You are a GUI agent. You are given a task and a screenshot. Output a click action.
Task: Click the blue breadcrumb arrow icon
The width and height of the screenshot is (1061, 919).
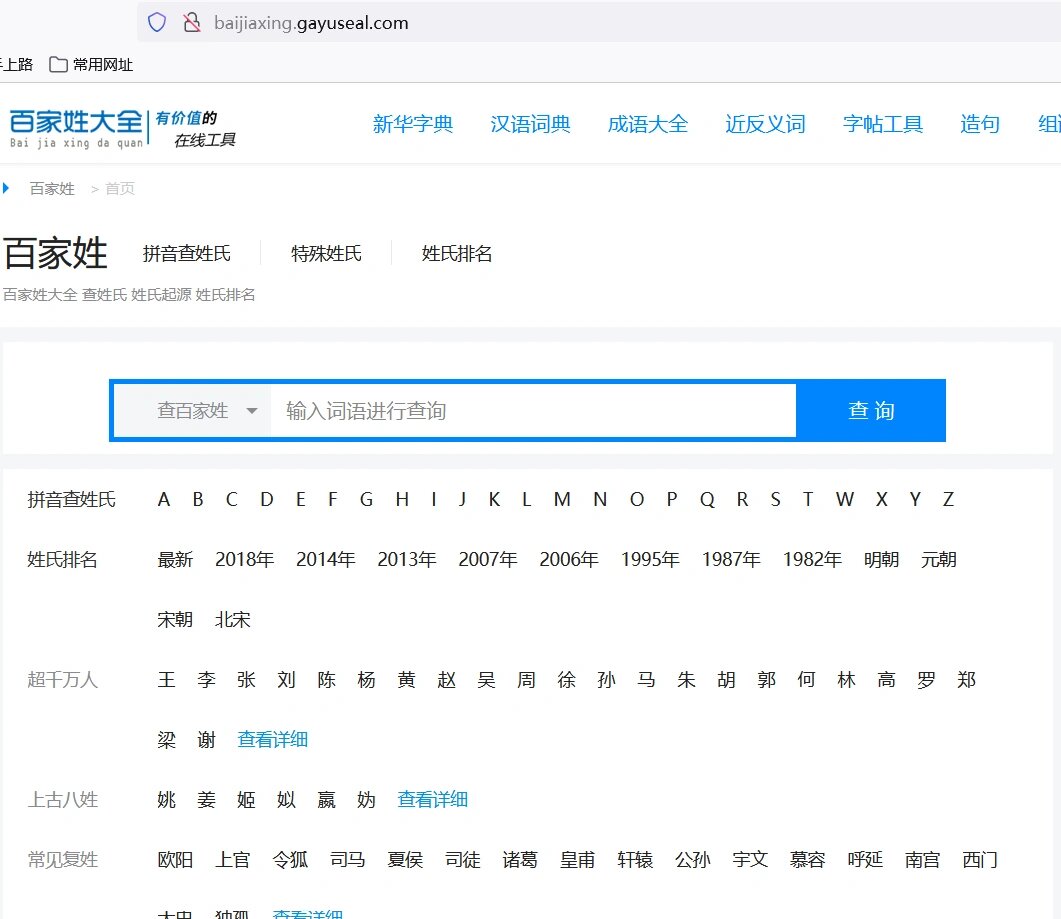(x=6, y=188)
